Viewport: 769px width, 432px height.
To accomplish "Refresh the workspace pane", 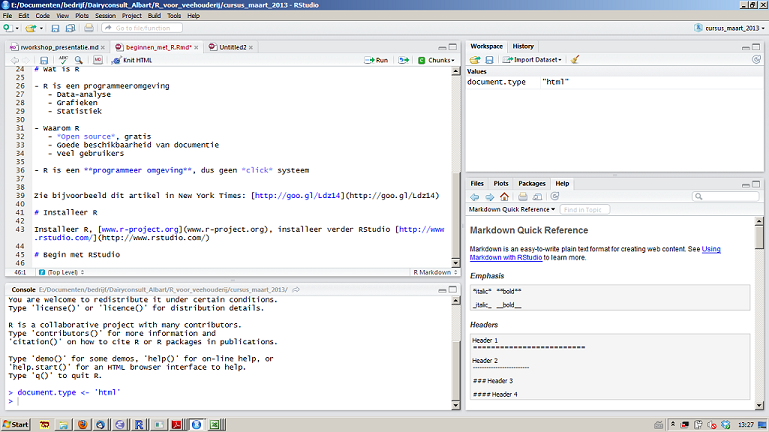I will pyautogui.click(x=756, y=59).
